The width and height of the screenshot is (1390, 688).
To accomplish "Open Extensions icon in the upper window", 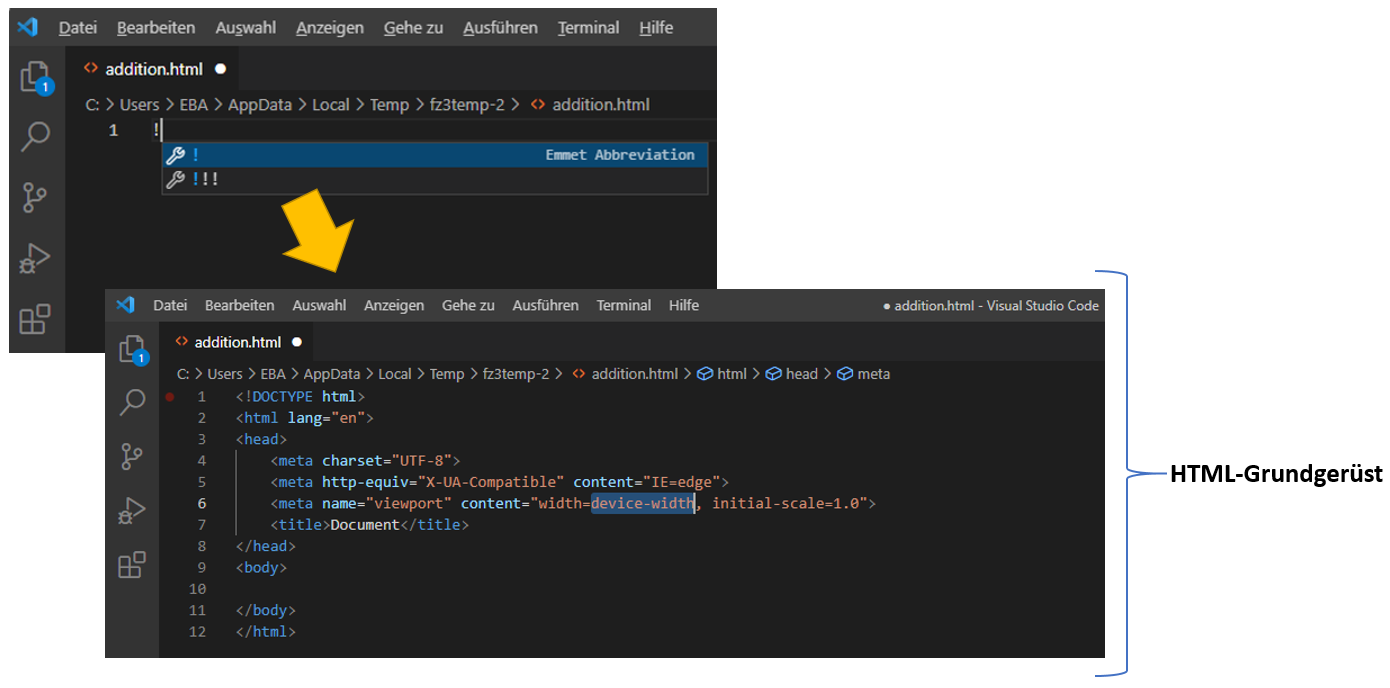I will click(36, 319).
